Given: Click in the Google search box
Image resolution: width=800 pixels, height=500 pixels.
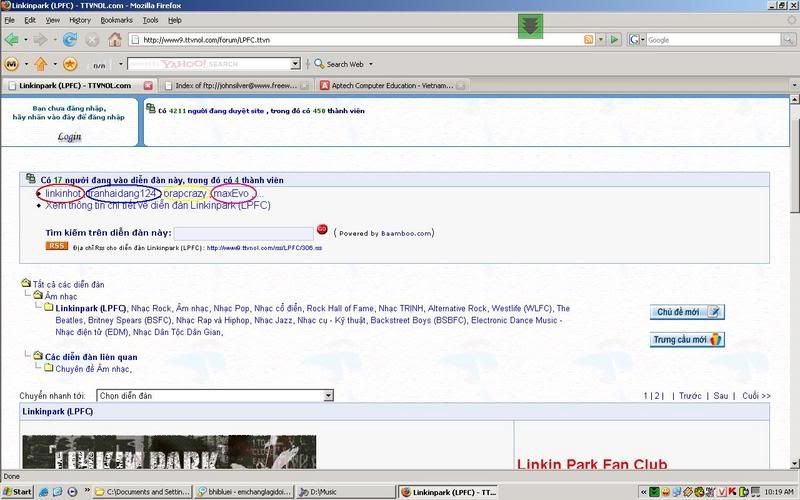Looking at the screenshot, I should point(713,39).
